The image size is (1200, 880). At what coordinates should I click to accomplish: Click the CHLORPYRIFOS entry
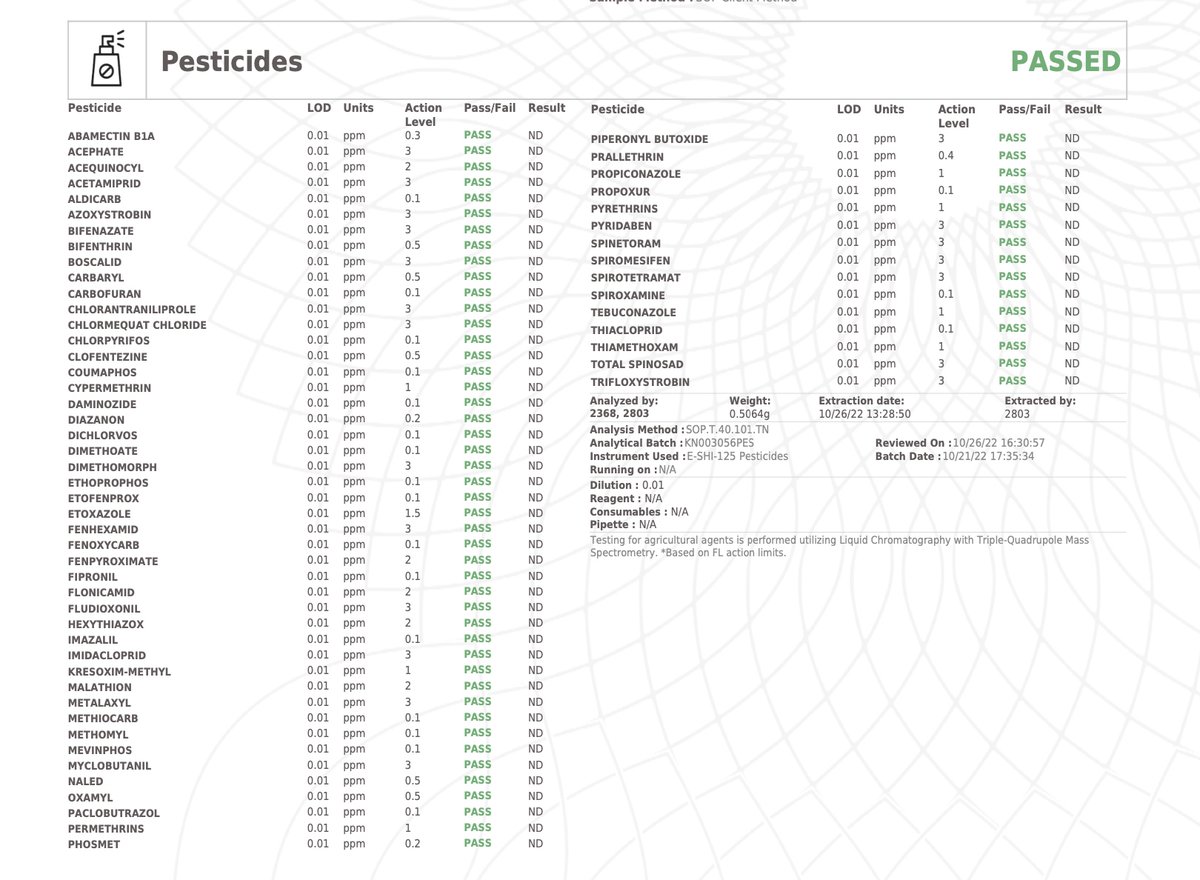[109, 341]
